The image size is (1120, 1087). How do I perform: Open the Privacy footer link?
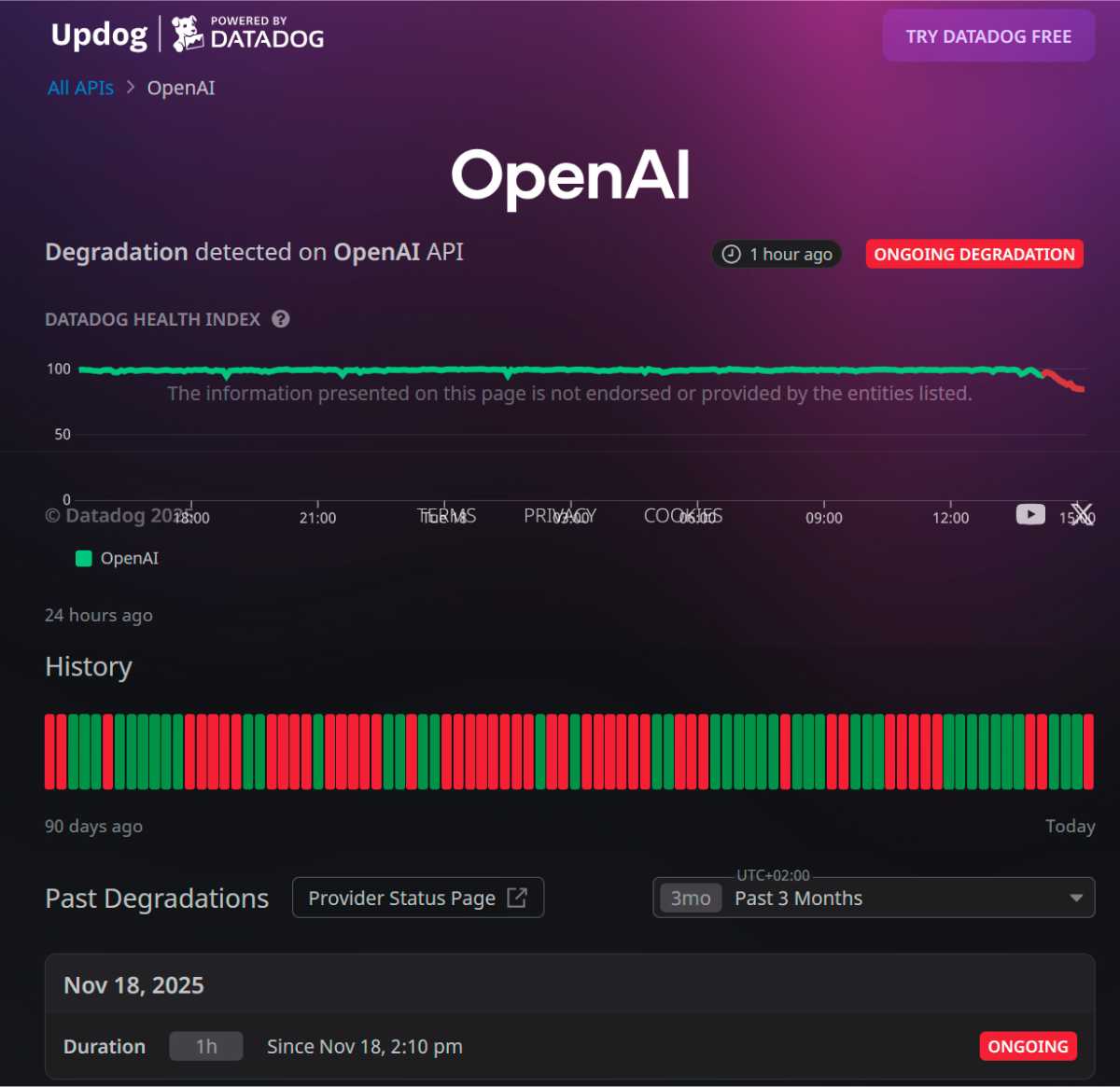click(560, 516)
